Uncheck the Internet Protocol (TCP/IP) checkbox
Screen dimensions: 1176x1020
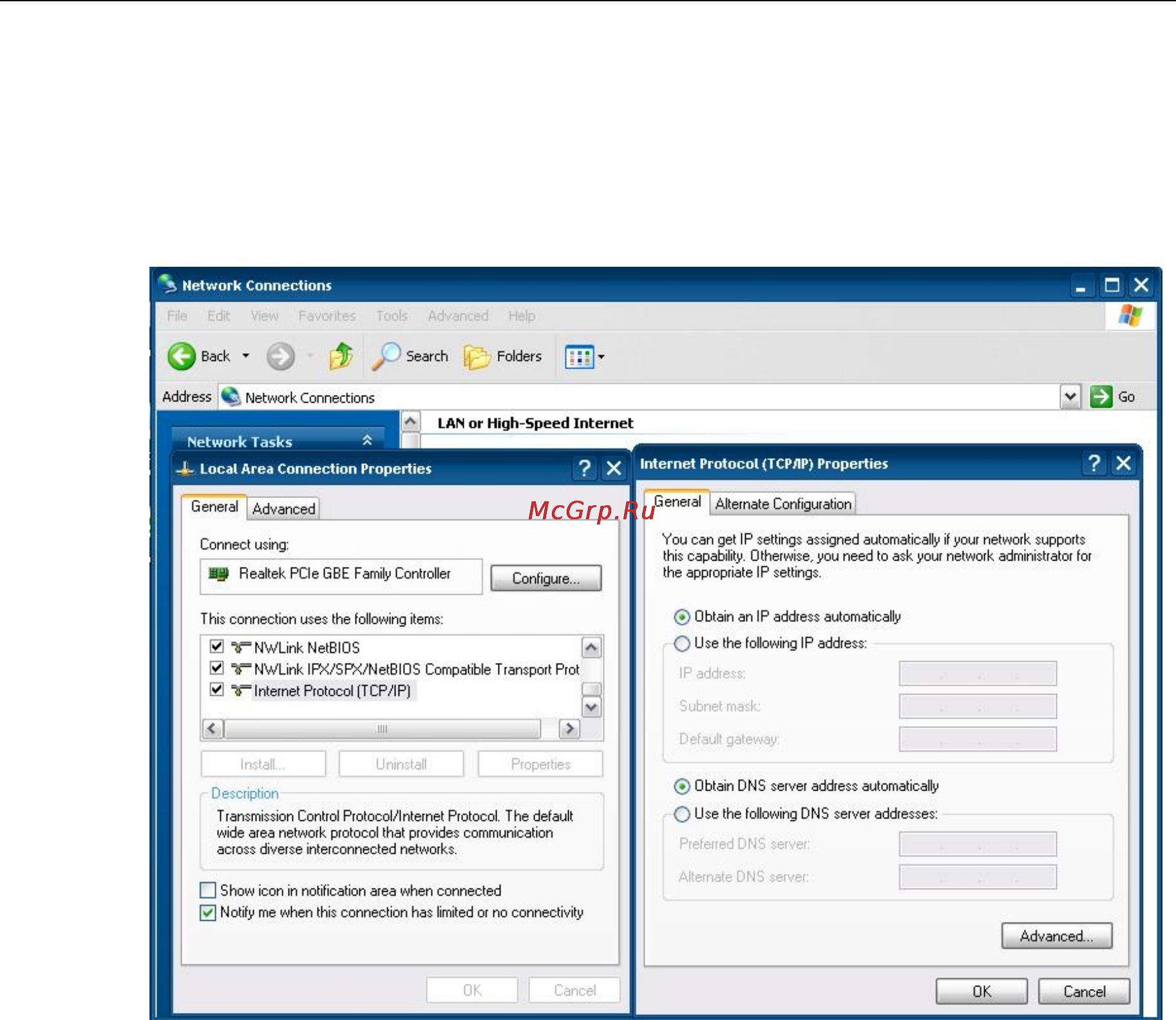pyautogui.click(x=217, y=689)
